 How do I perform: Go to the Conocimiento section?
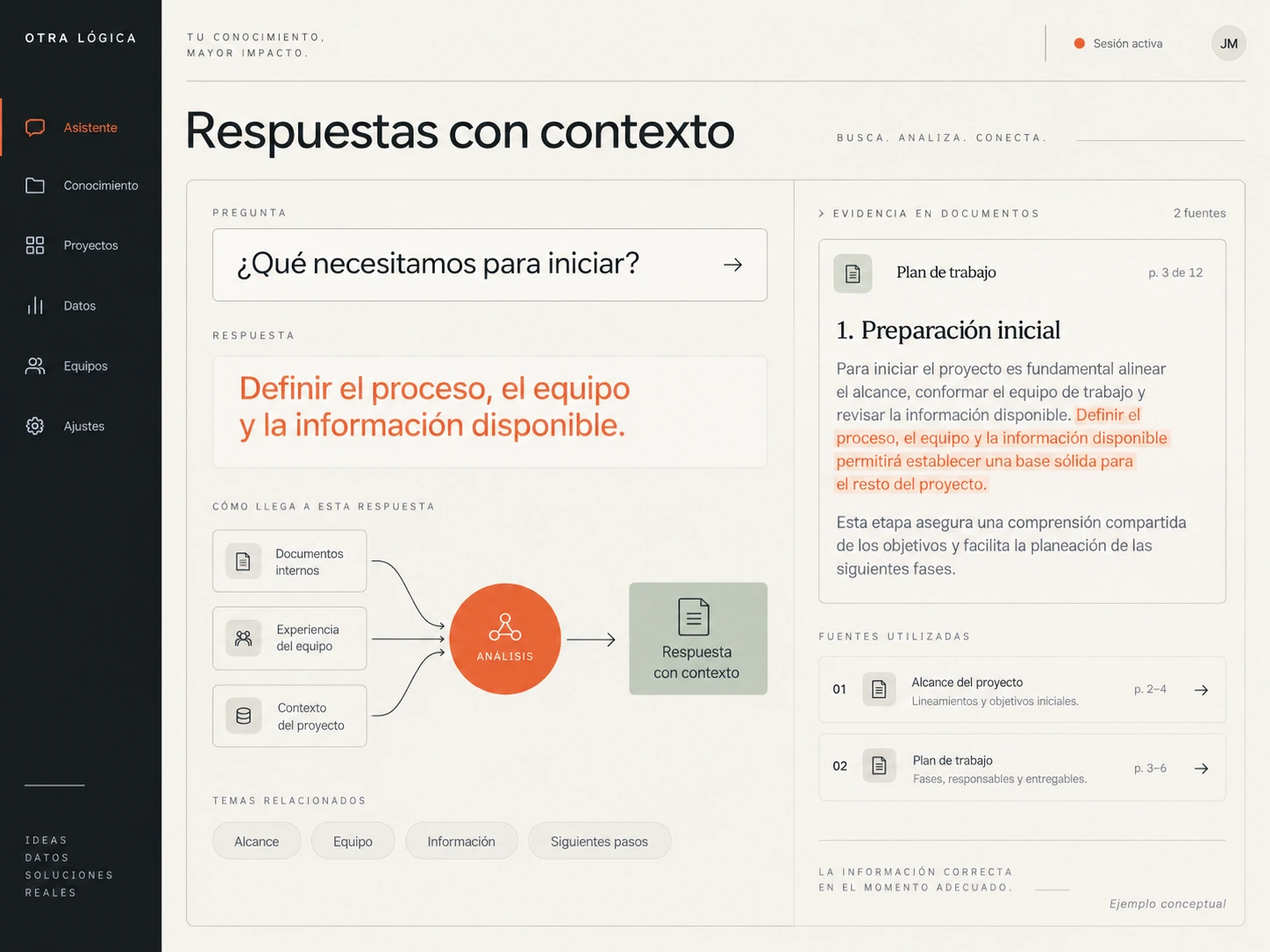pyautogui.click(x=81, y=186)
